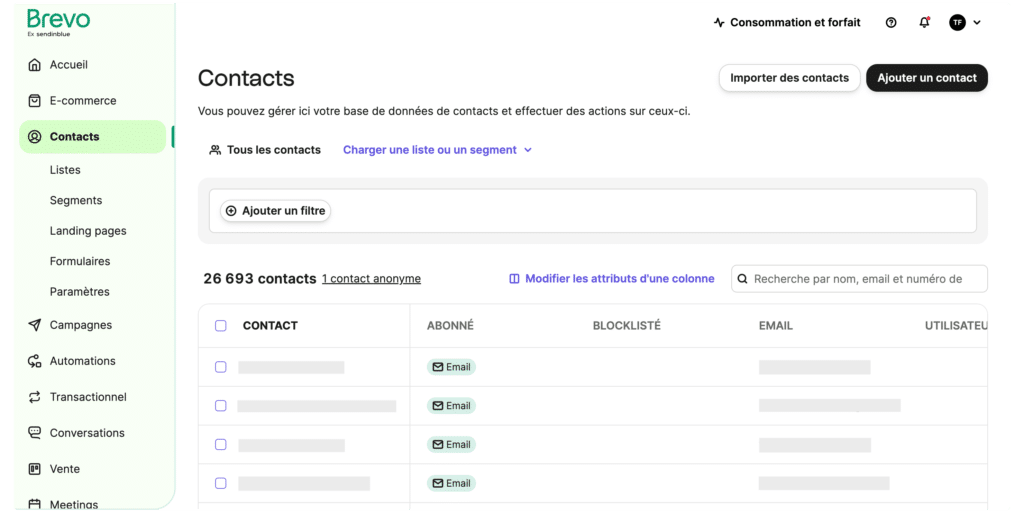Check the third contact row checkbox
This screenshot has height=513, width=1024.
tap(221, 444)
